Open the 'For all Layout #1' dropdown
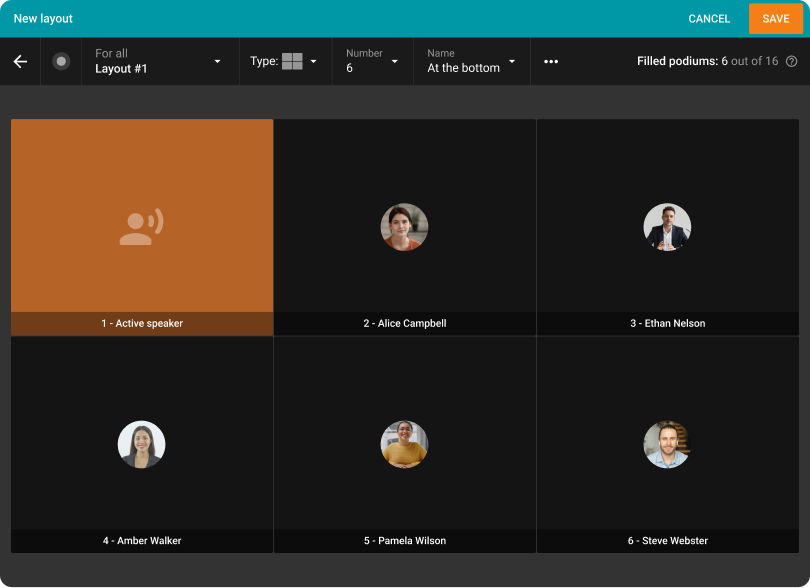810x588 pixels. point(158,62)
